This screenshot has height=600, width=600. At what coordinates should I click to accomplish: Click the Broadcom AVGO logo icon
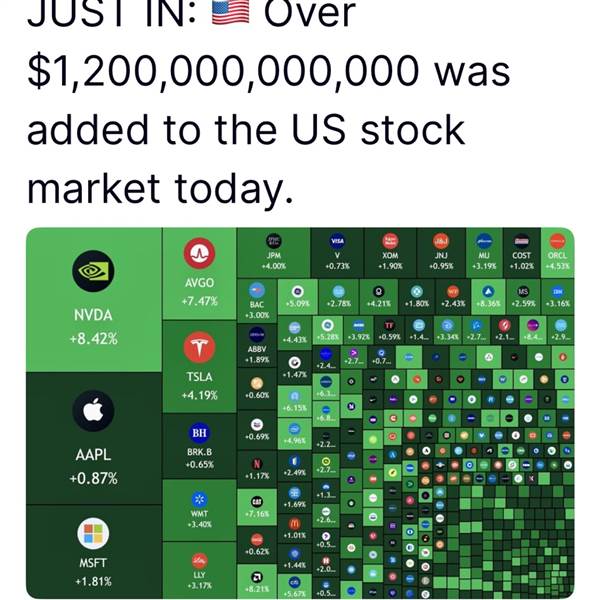(198, 251)
